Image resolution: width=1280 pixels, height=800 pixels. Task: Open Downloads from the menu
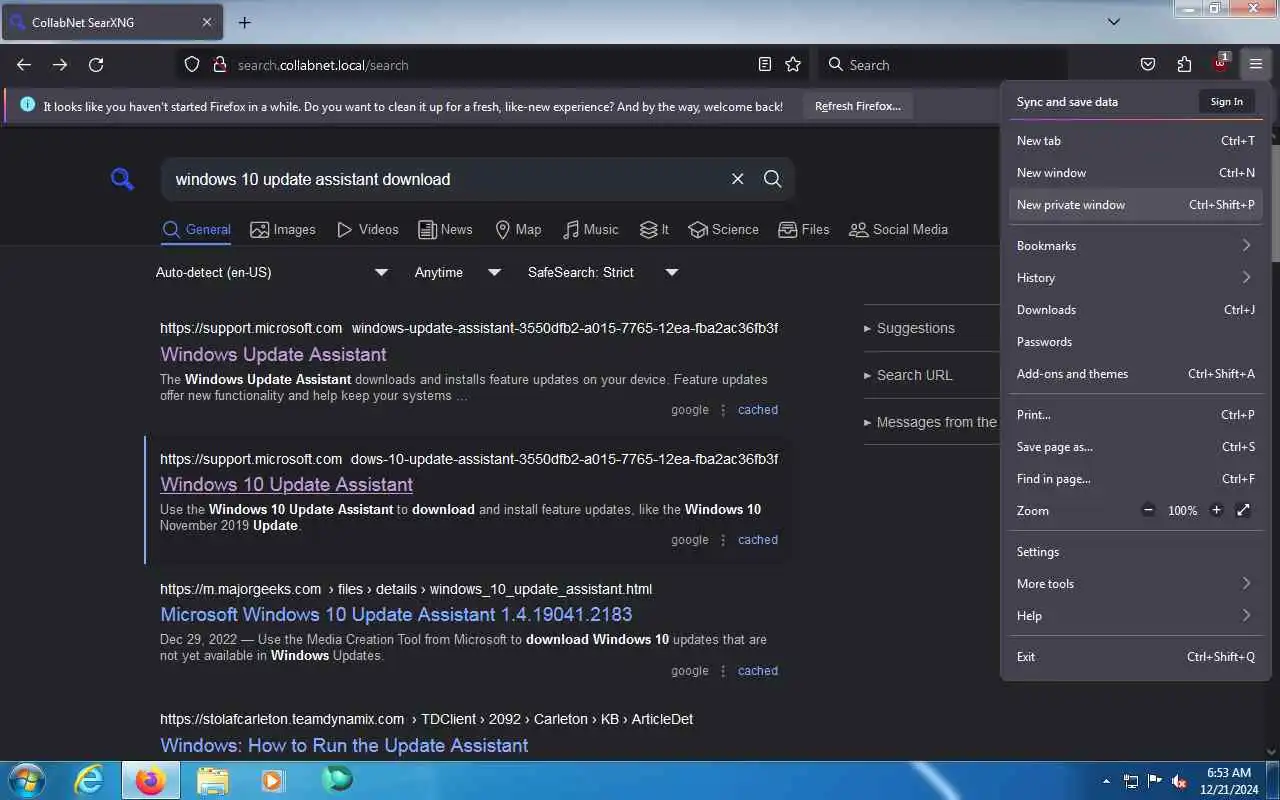click(x=1135, y=310)
